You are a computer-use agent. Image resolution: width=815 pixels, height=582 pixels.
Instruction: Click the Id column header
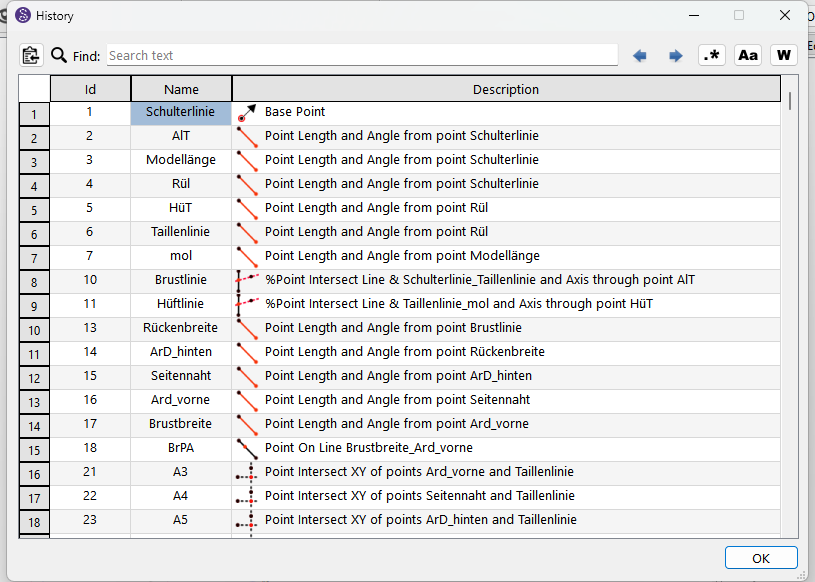click(90, 90)
